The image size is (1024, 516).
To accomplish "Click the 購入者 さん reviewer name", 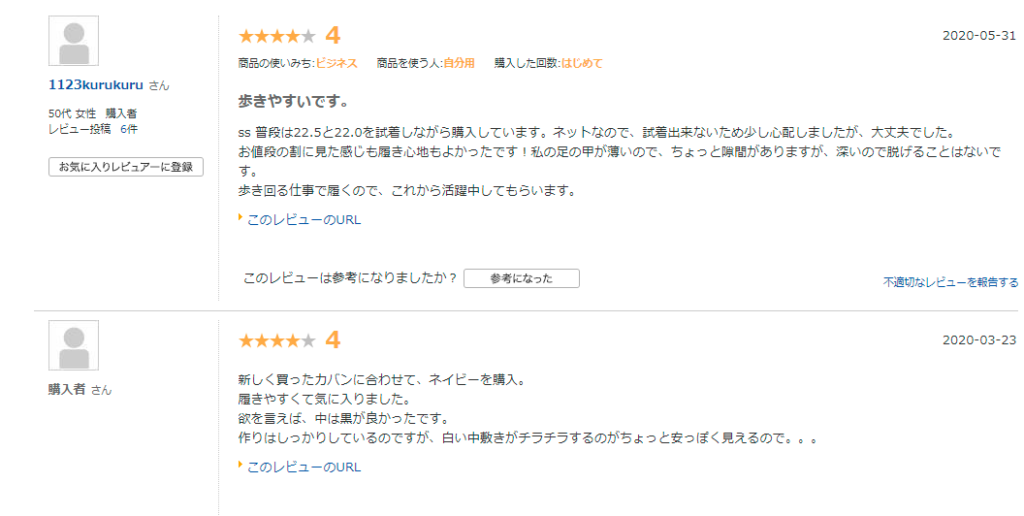I will pyautogui.click(x=80, y=390).
